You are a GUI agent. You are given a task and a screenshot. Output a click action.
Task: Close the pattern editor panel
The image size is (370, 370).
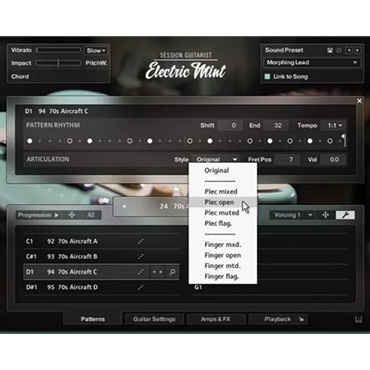coord(359,101)
